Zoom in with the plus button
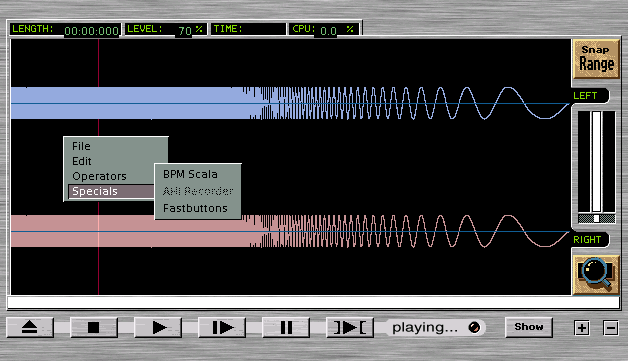The image size is (628, 361). pos(582,328)
